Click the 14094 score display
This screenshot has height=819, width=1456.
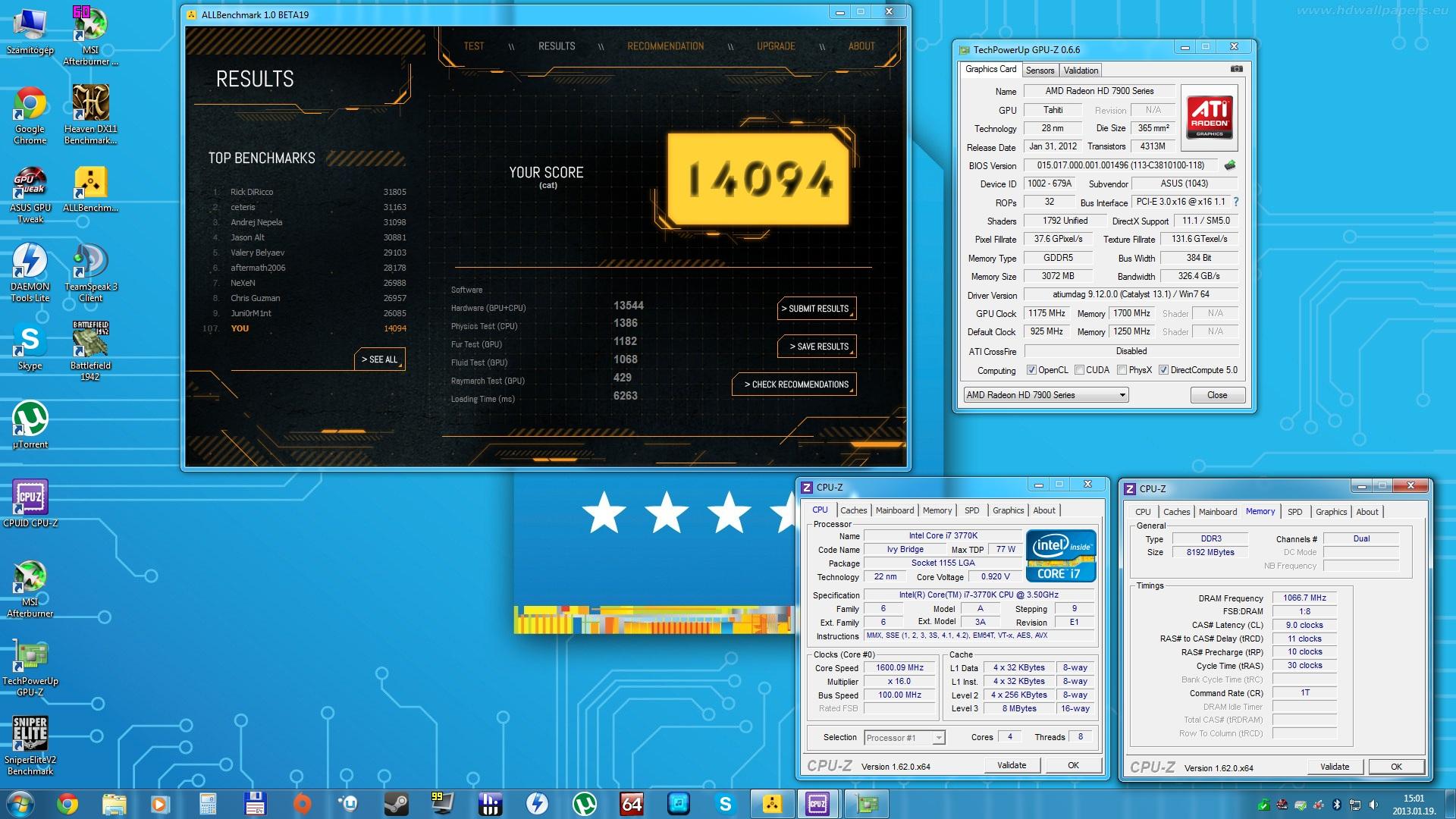pyautogui.click(x=758, y=179)
